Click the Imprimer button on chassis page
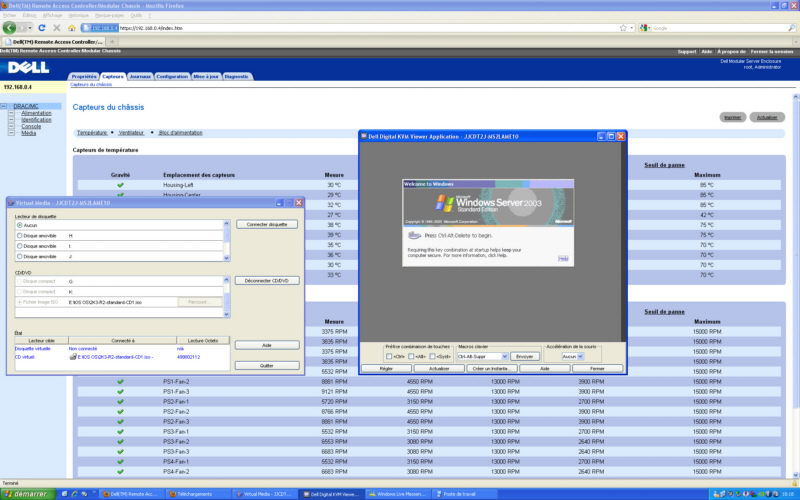The image size is (800, 500). coord(733,117)
